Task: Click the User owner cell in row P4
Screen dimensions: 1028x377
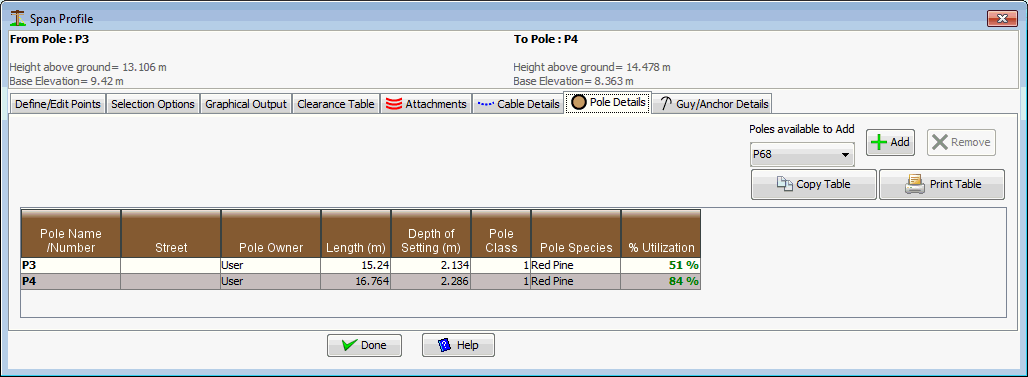Action: pos(271,281)
